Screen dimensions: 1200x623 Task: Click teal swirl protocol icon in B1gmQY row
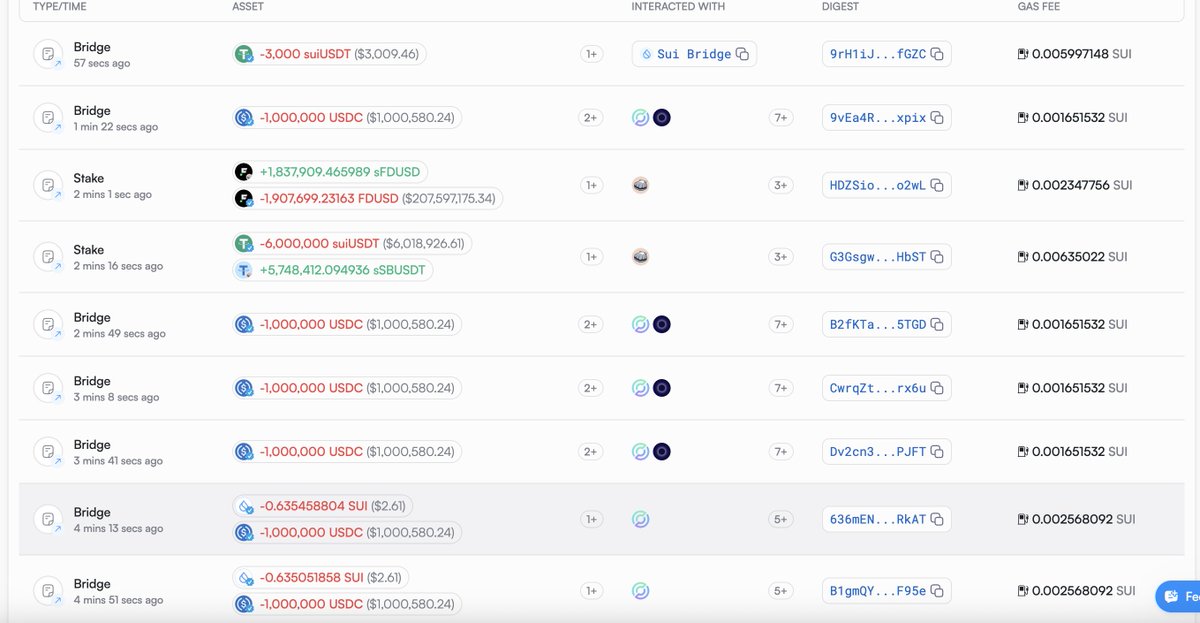pyautogui.click(x=641, y=591)
